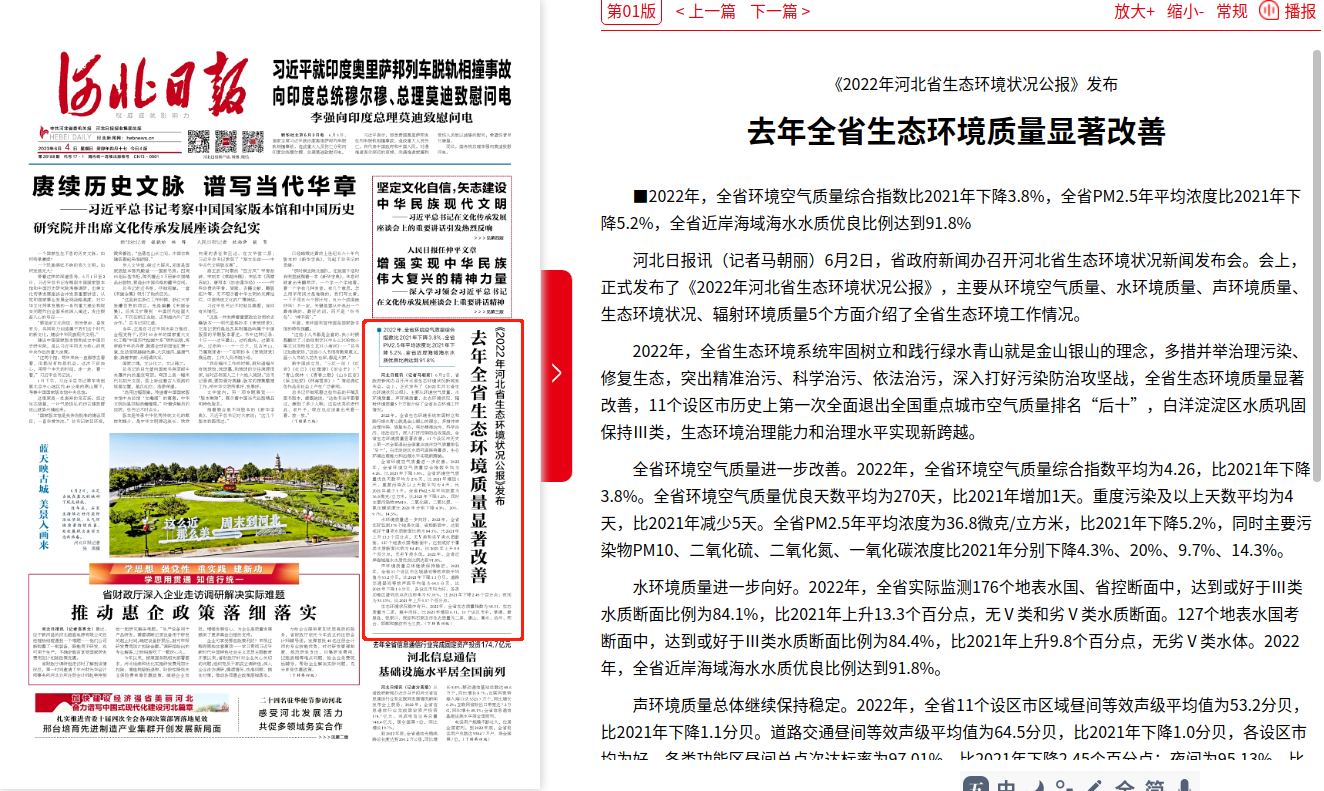Enlarge text with 放大+ button
1324x791 pixels.
1134,11
